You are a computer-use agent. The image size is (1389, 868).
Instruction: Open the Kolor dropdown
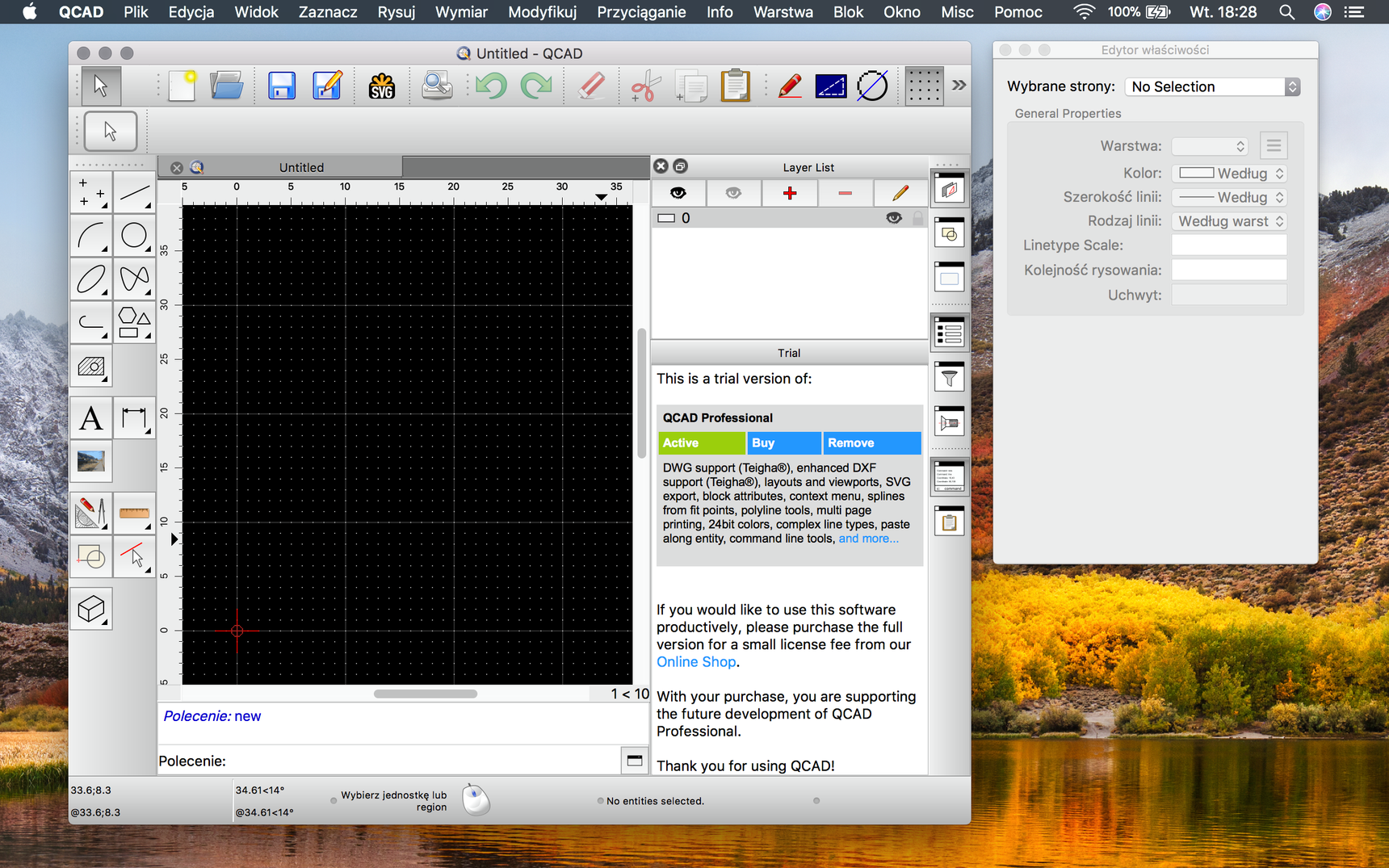pyautogui.click(x=1229, y=173)
